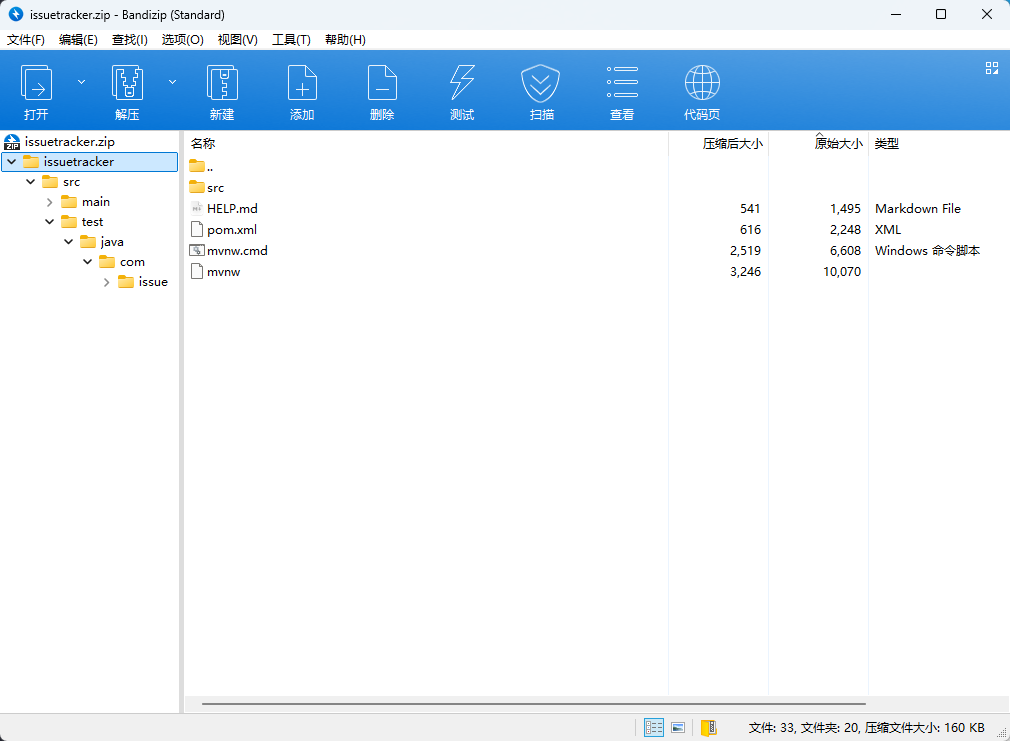
Task: Open the View (视图) menu
Action: click(x=238, y=40)
